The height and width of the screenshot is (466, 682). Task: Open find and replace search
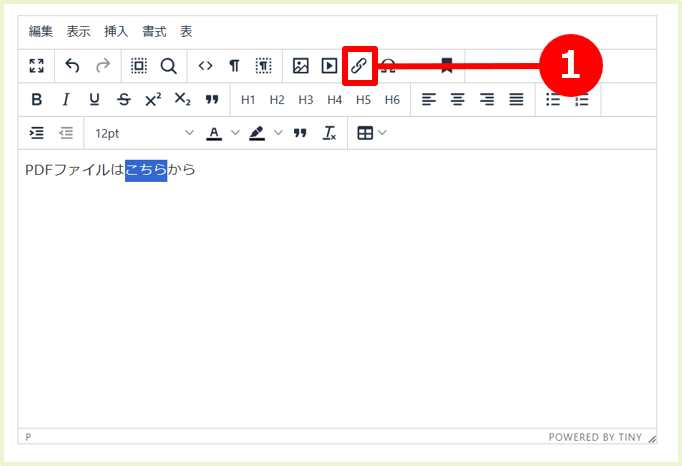168,66
